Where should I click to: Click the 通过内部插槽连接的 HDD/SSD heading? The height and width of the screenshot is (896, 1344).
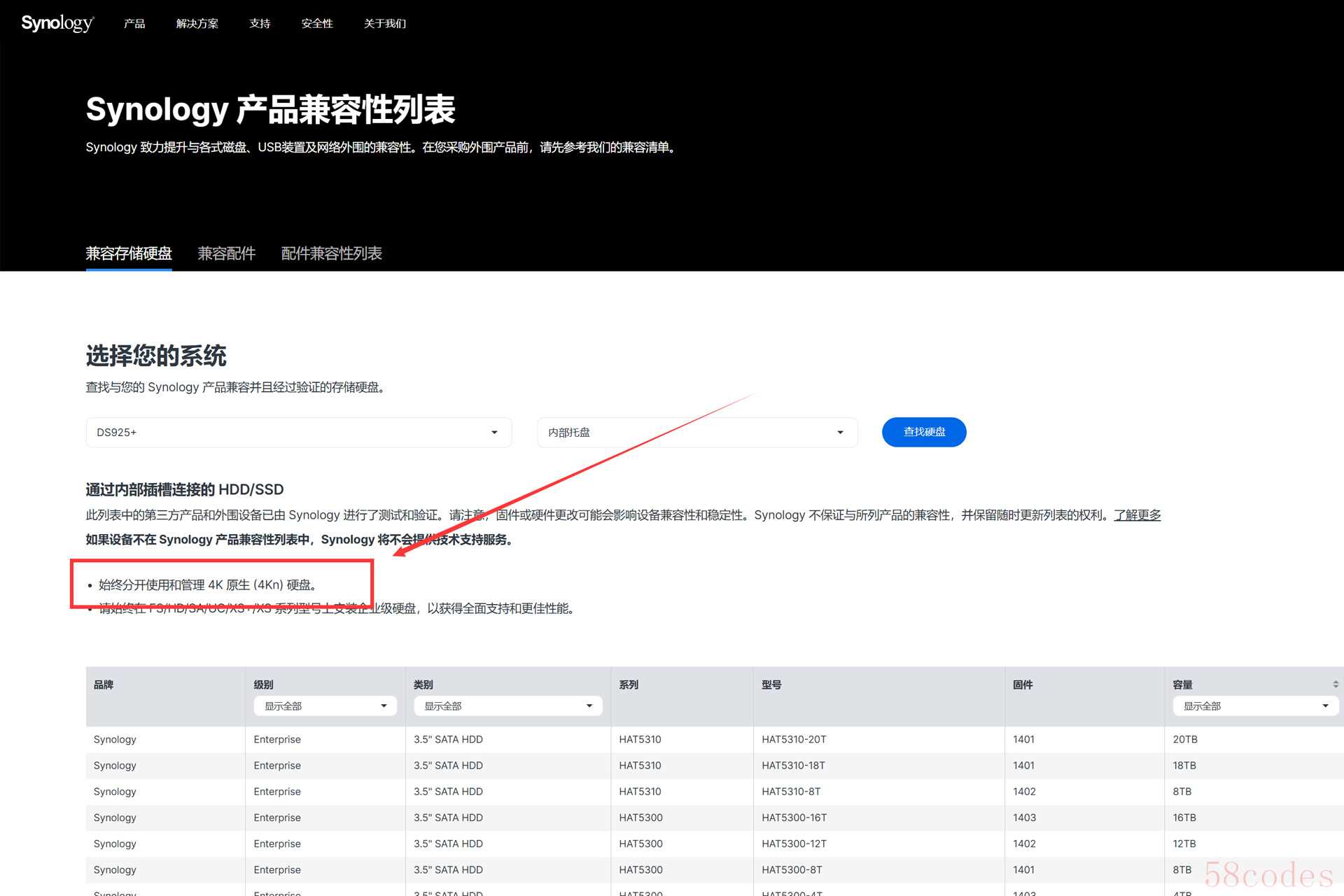(x=185, y=489)
